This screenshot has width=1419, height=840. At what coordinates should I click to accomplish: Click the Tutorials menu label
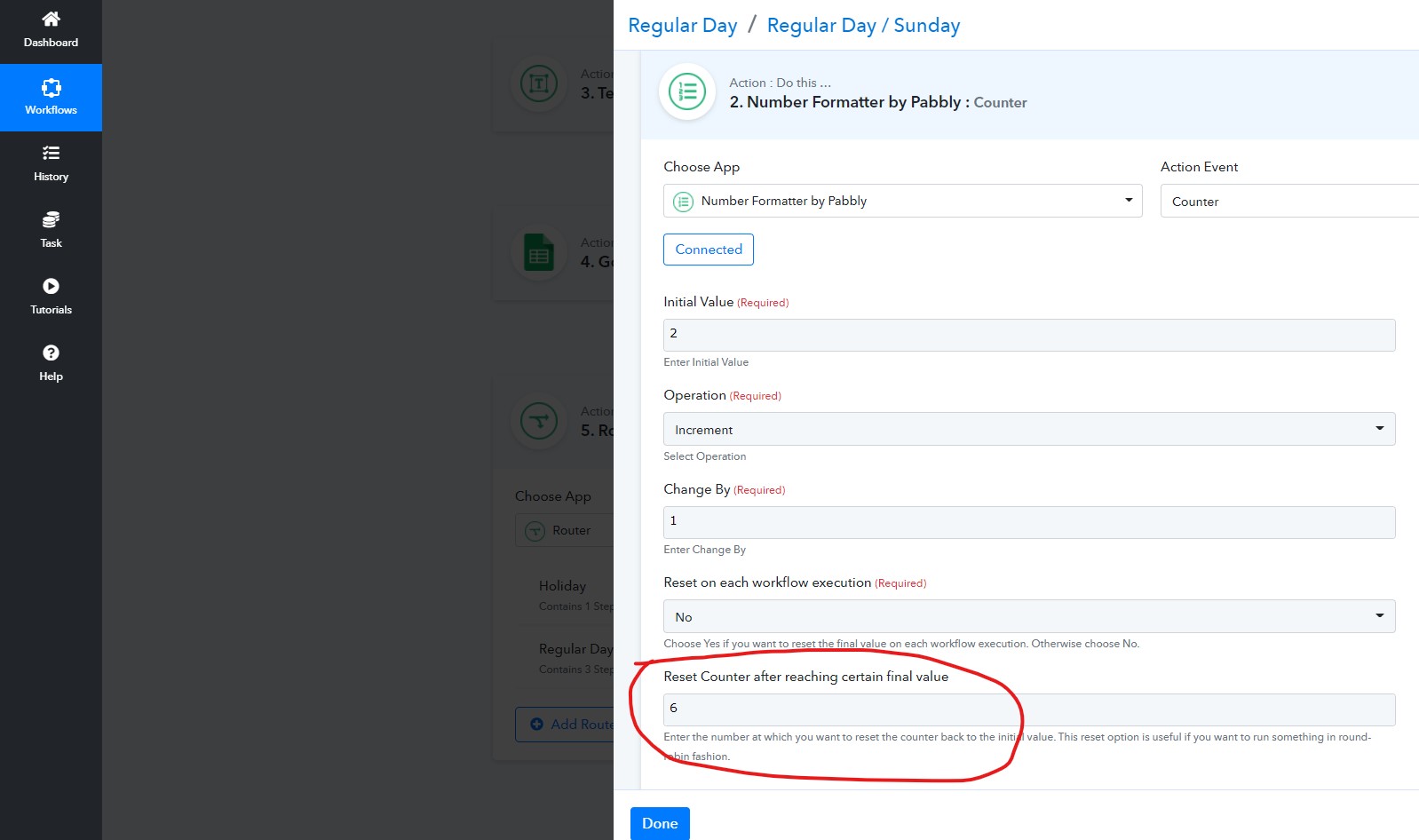[x=51, y=310]
